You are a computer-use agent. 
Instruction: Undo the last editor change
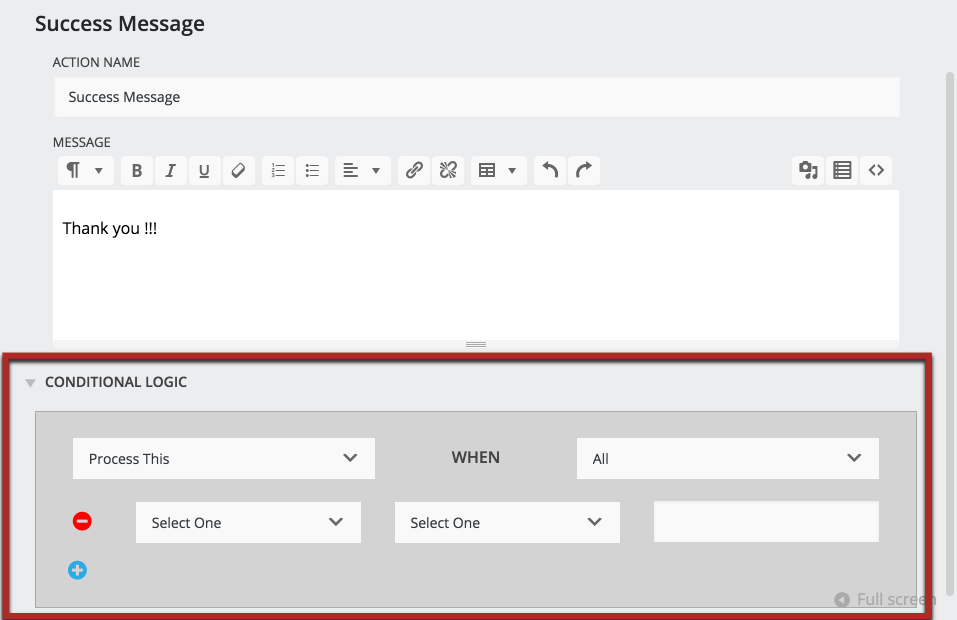pos(550,171)
